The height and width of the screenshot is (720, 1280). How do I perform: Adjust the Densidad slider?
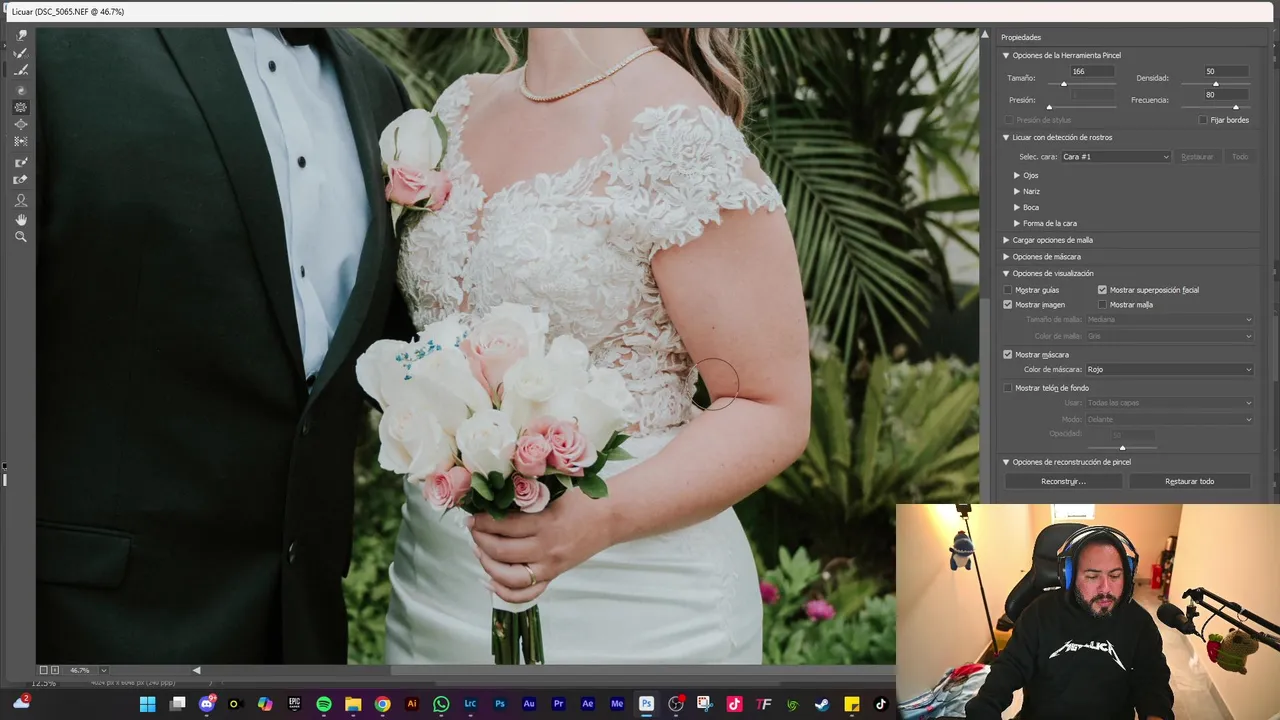coord(1216,84)
